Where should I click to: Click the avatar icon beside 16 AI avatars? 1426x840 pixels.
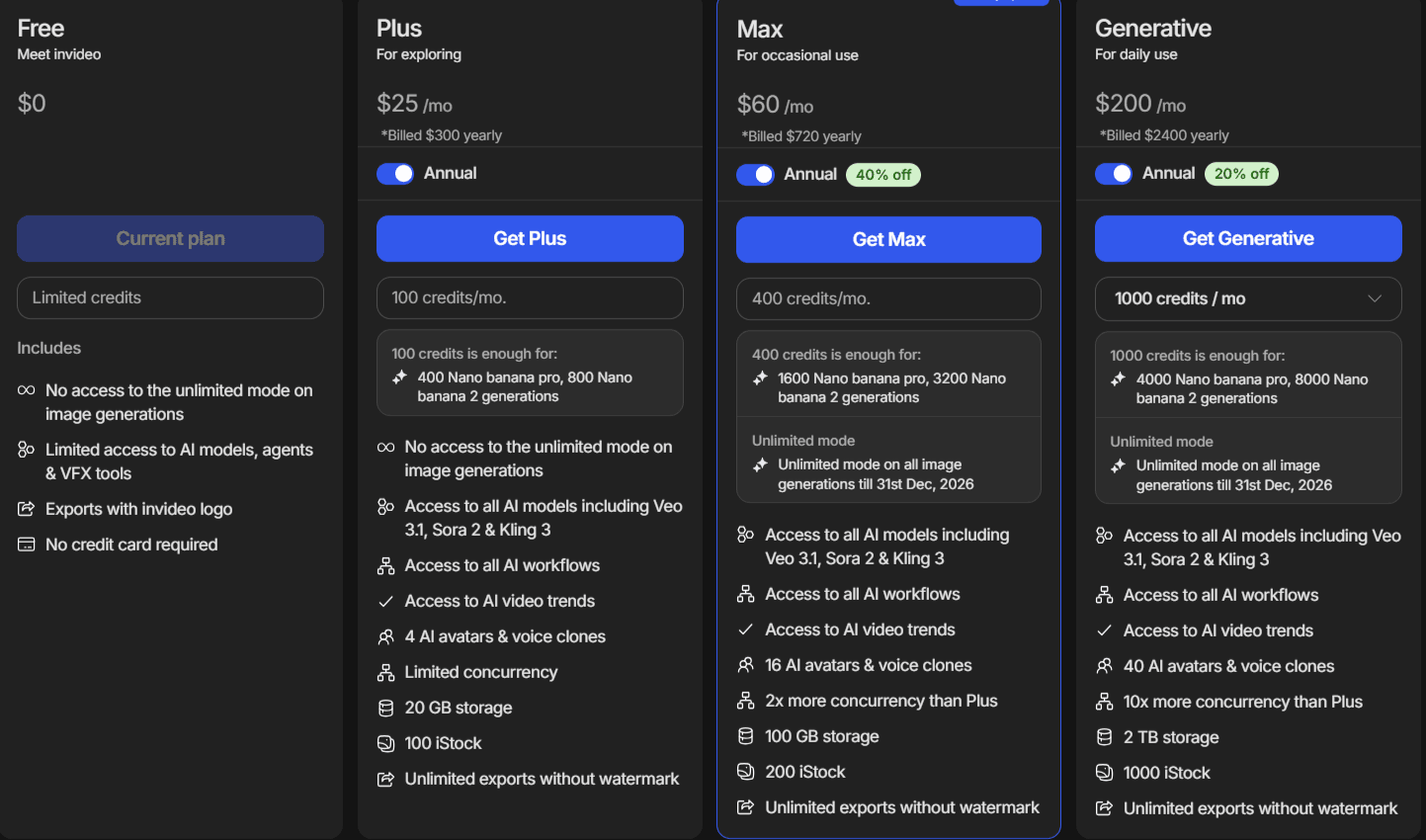pos(746,665)
